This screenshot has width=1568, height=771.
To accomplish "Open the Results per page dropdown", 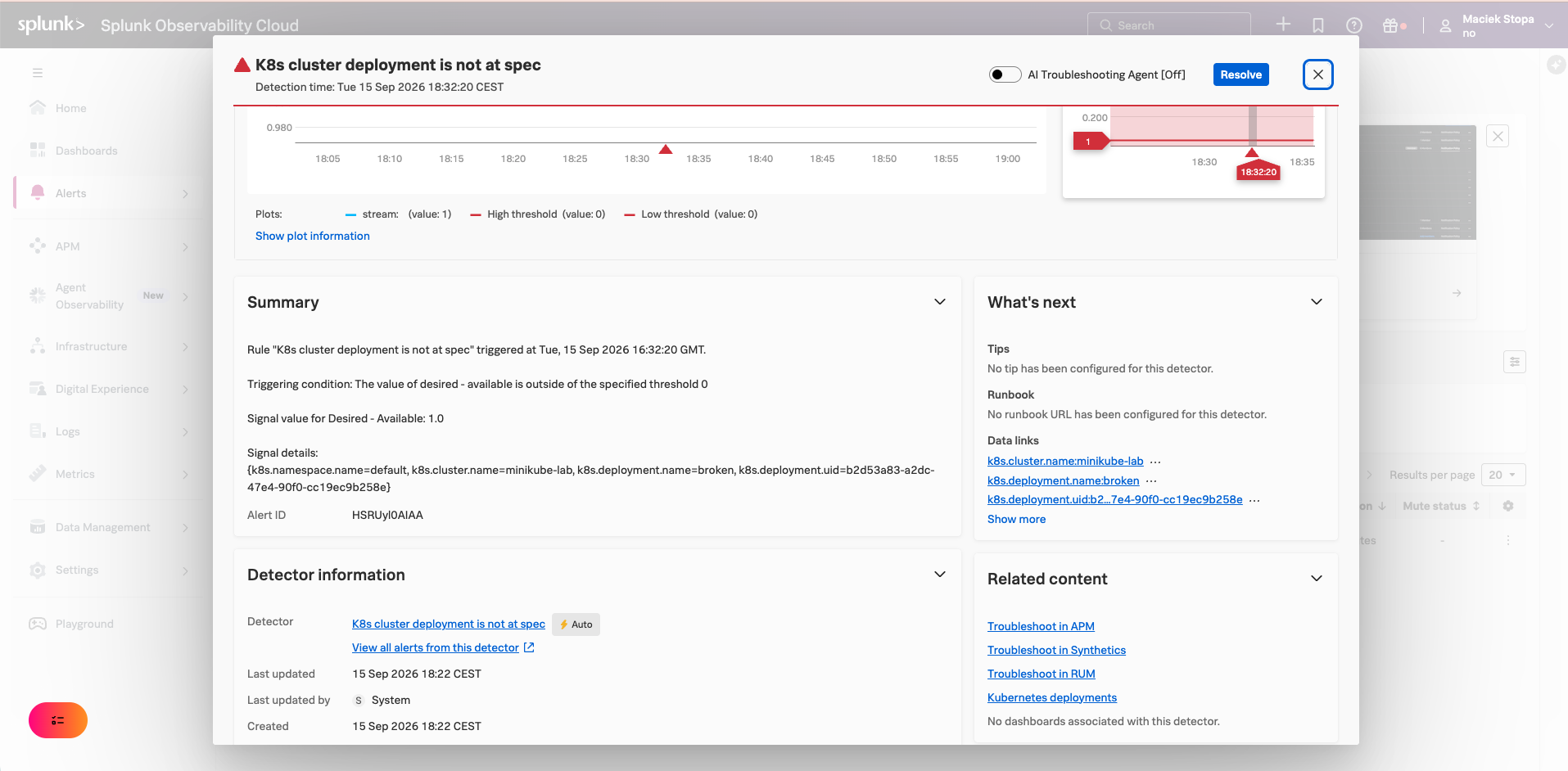I will click(x=1502, y=475).
